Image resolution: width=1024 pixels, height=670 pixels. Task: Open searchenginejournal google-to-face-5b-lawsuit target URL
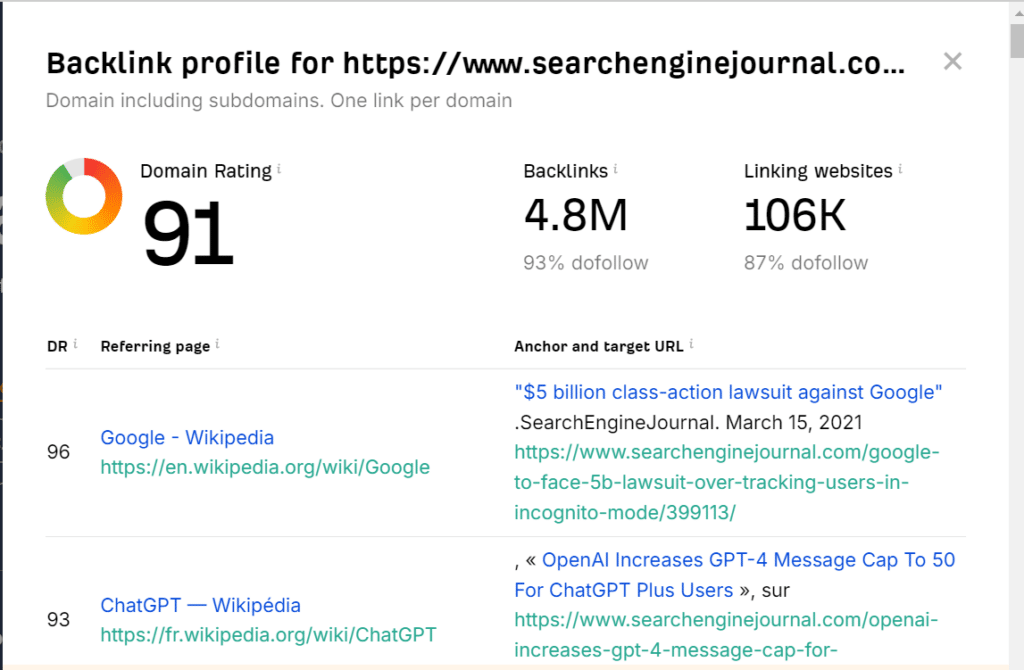tap(726, 482)
